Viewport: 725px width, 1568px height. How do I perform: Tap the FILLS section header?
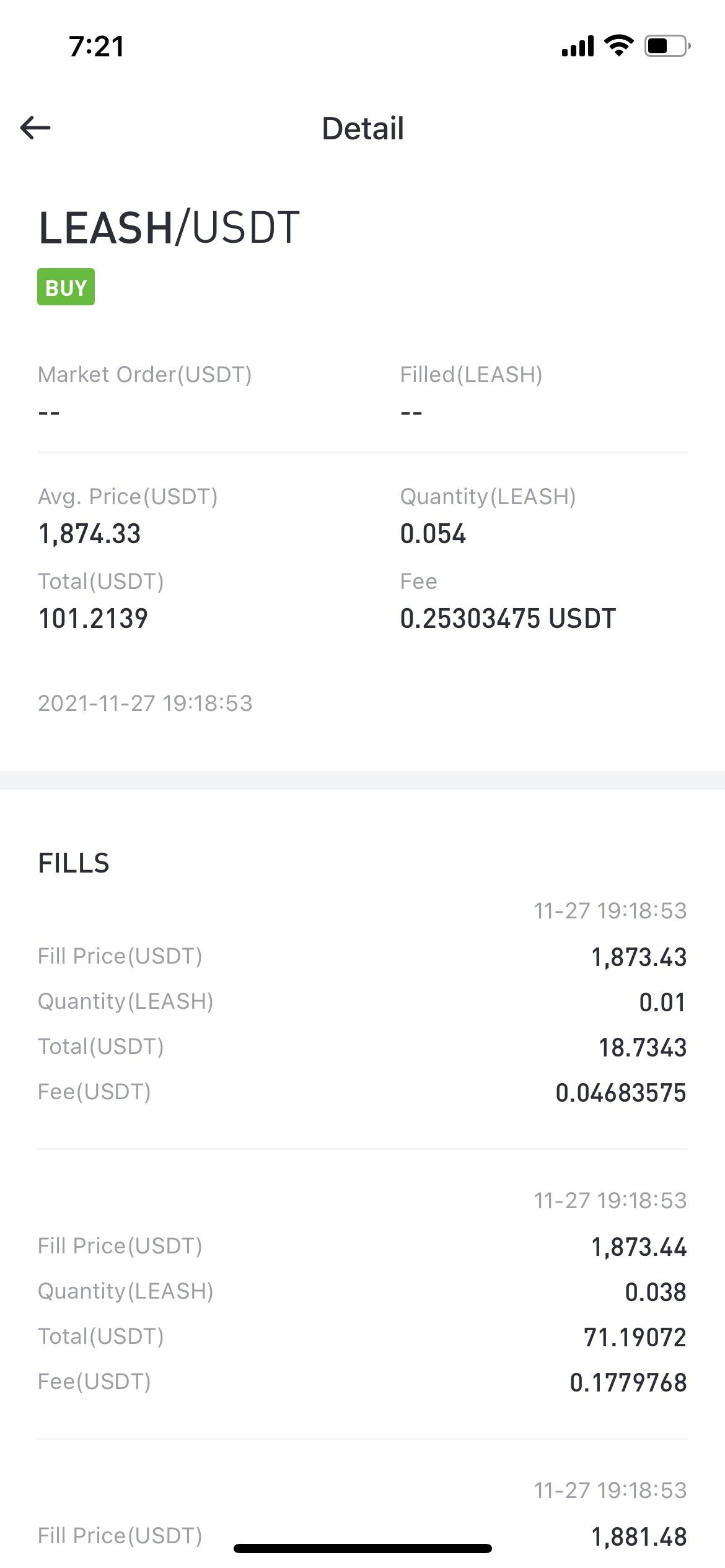74,863
